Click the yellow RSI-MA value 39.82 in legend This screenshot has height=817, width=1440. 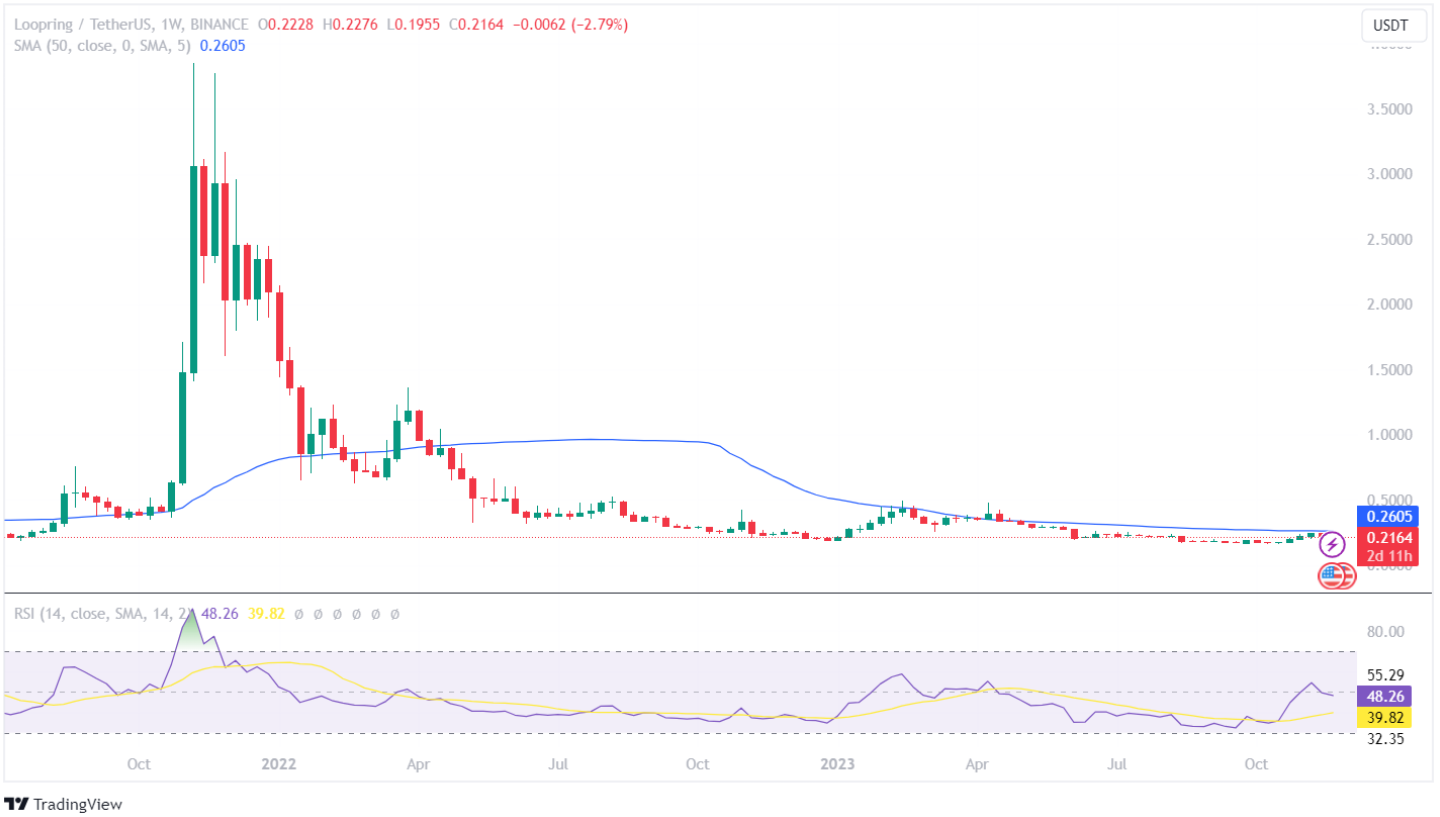(265, 613)
